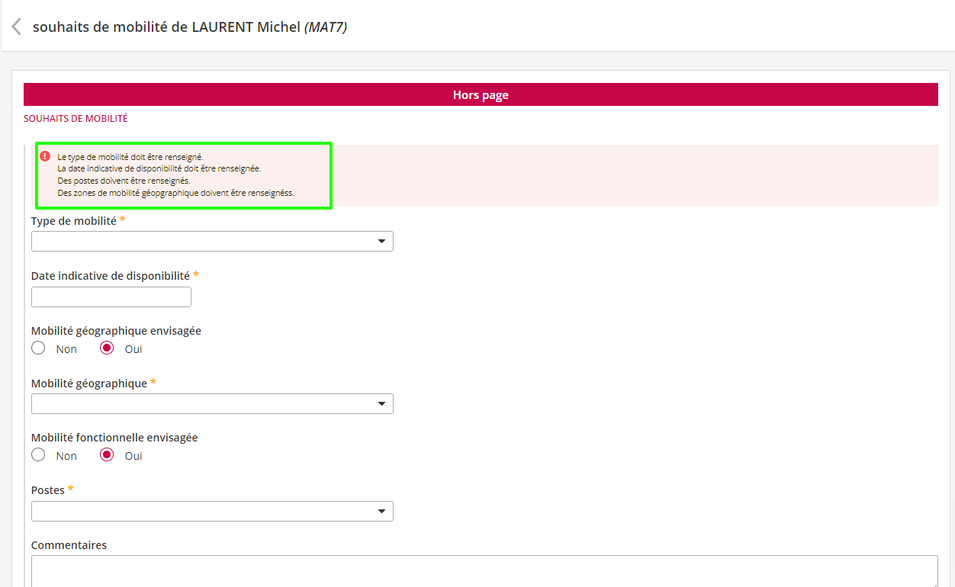Click the SOUHAITS DE MOBILITÉ section heading

[x=76, y=119]
